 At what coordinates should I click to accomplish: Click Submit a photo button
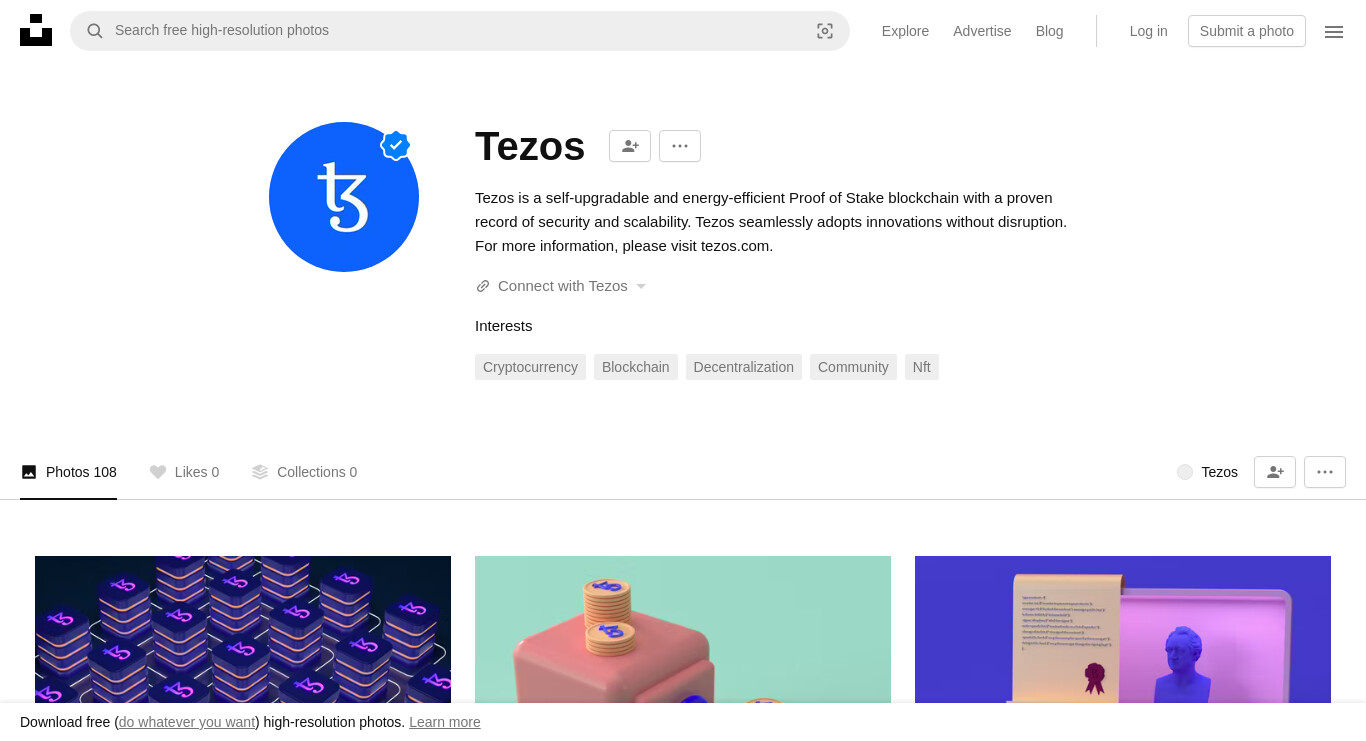point(1247,31)
